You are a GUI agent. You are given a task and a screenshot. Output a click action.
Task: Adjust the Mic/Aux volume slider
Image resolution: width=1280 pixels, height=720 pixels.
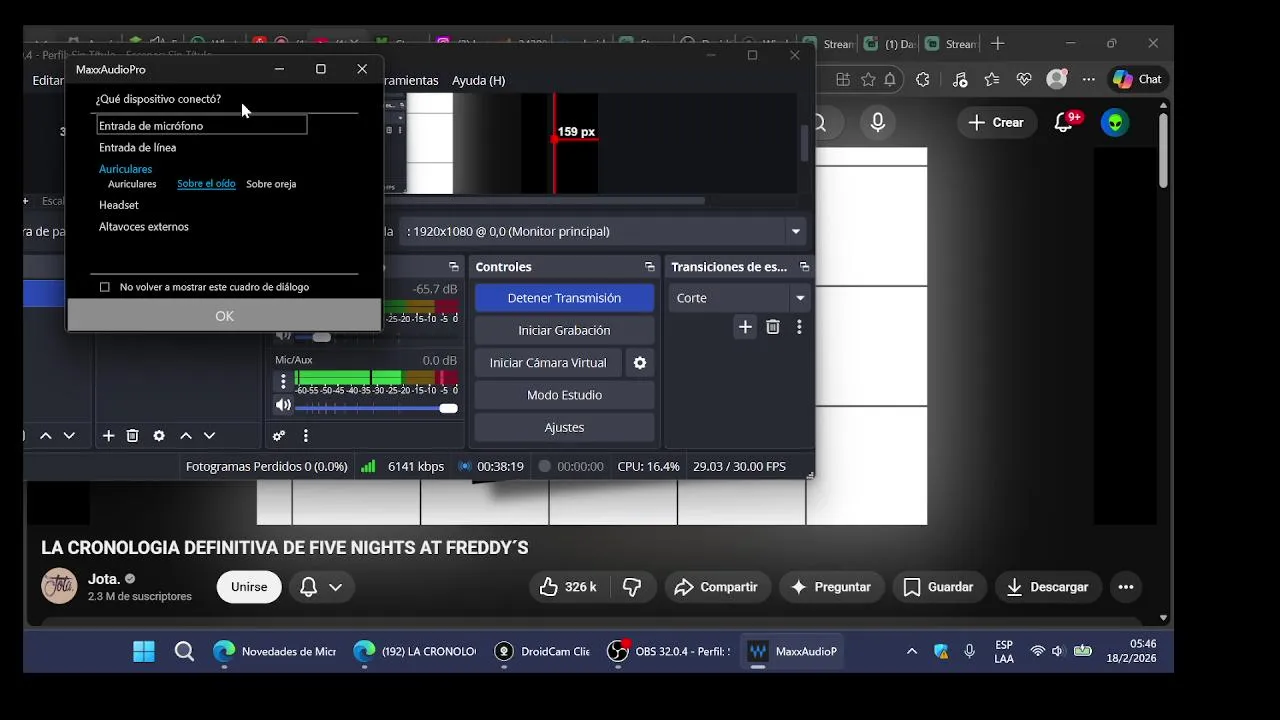click(376, 408)
